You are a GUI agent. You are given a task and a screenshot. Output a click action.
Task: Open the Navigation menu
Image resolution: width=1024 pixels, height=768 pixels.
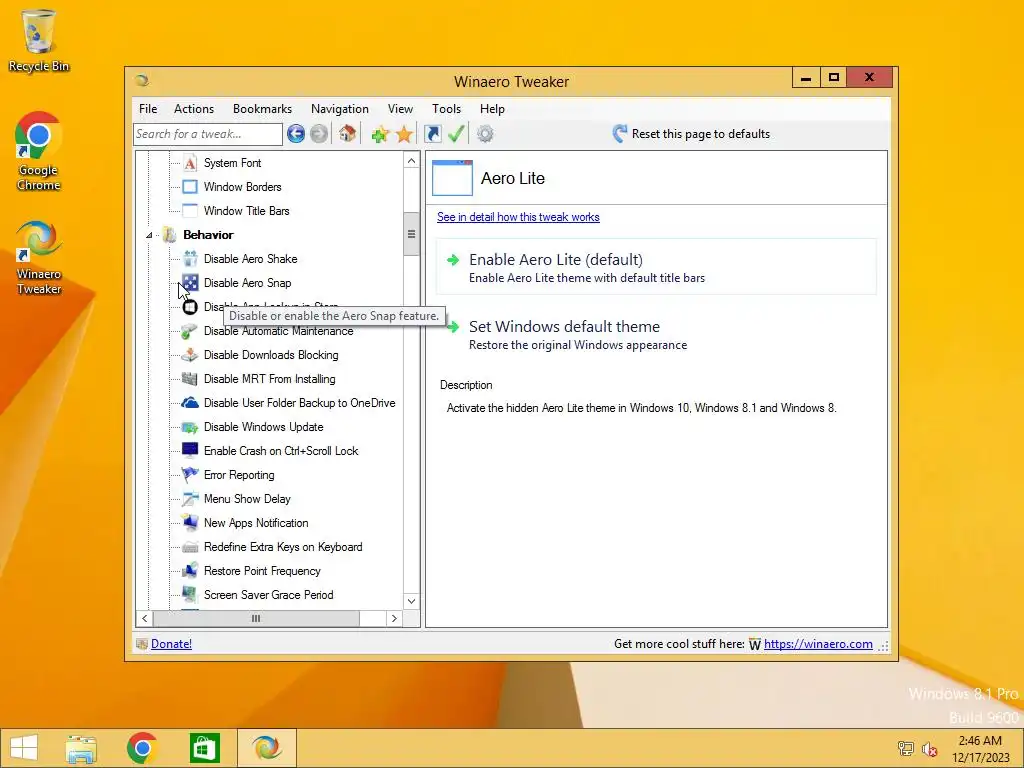[x=340, y=109]
